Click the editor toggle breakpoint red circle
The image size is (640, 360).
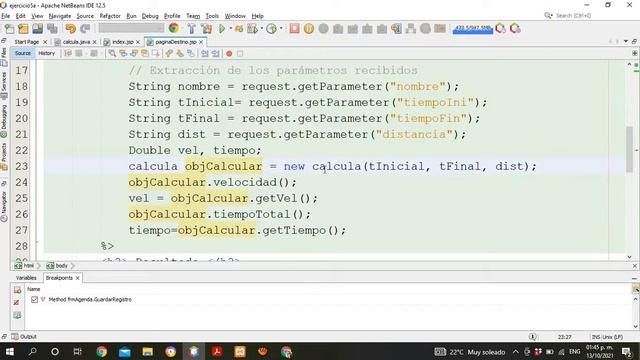coord(229,53)
